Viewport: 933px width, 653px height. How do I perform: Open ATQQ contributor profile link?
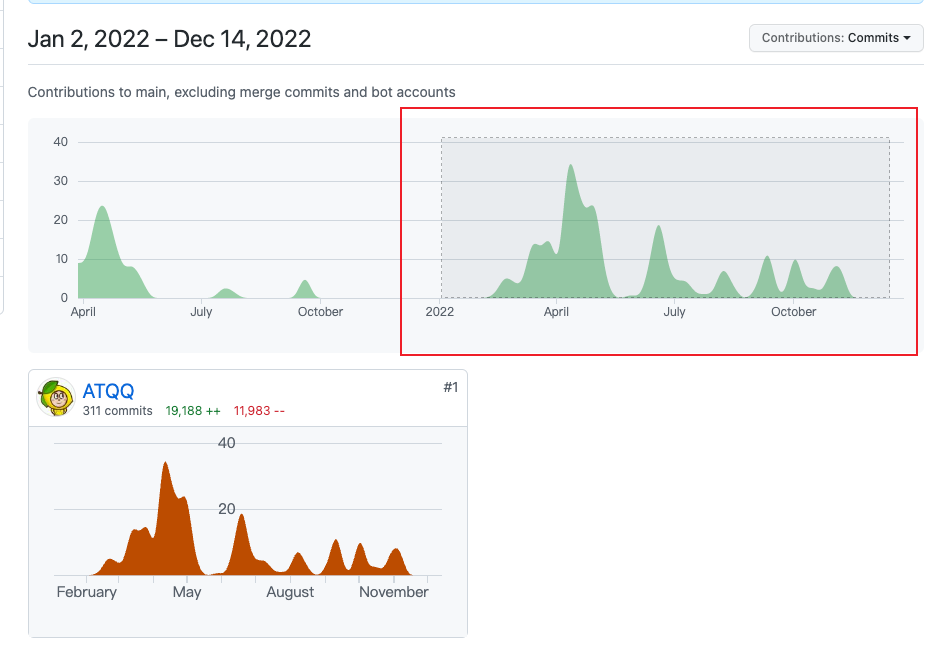pos(108,391)
